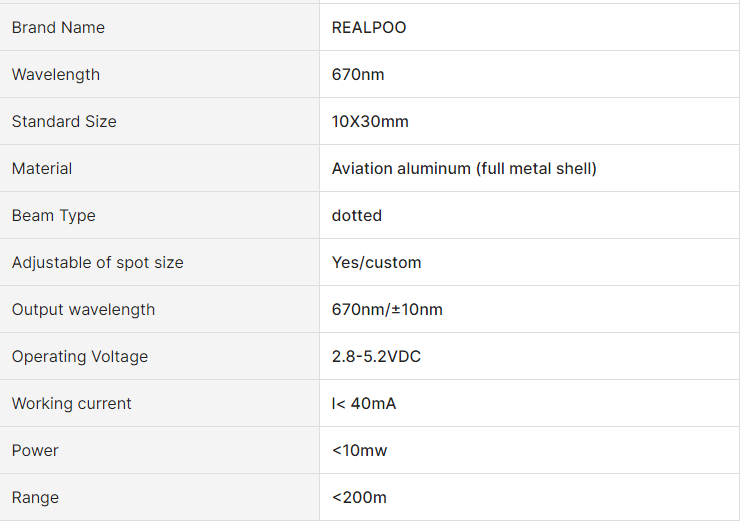Image resolution: width=740 pixels, height=530 pixels.
Task: Select the 670nm wavelength value
Action: pos(358,75)
